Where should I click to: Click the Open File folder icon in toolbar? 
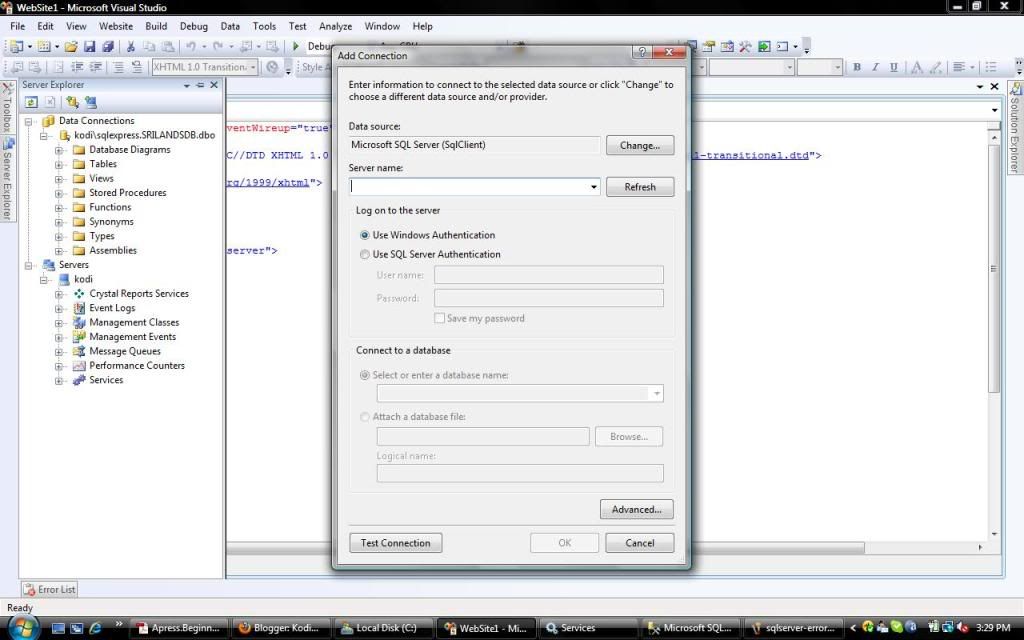click(71, 46)
